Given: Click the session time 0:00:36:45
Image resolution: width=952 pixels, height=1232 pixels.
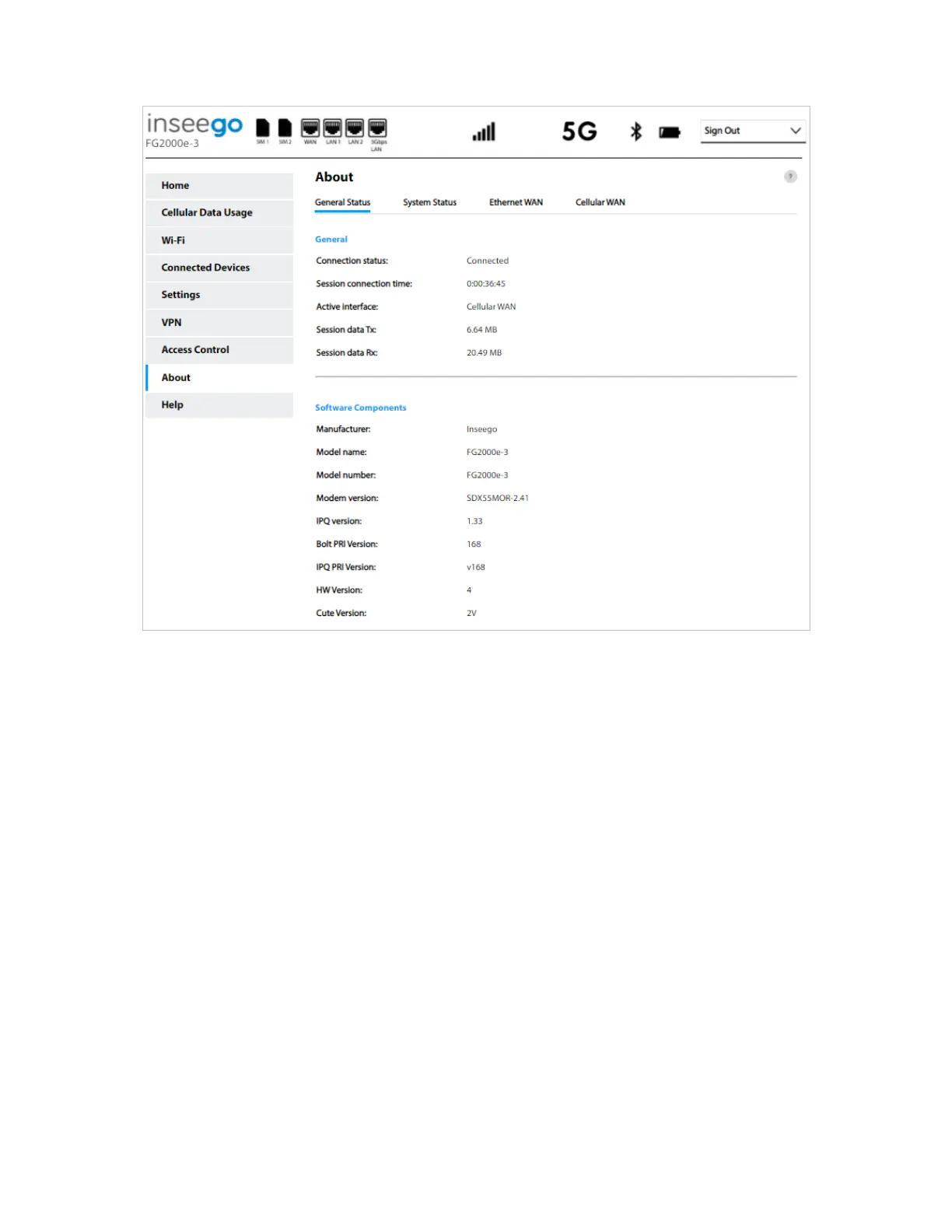Looking at the screenshot, I should point(486,284).
